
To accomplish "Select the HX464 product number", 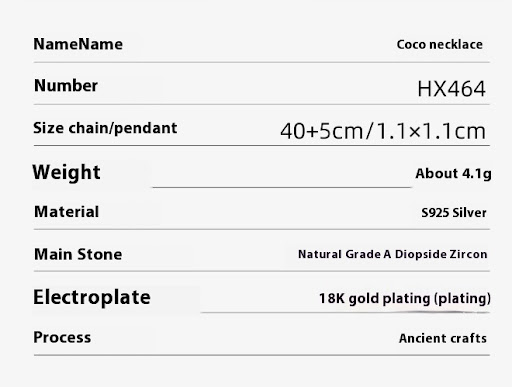I will (x=451, y=89).
